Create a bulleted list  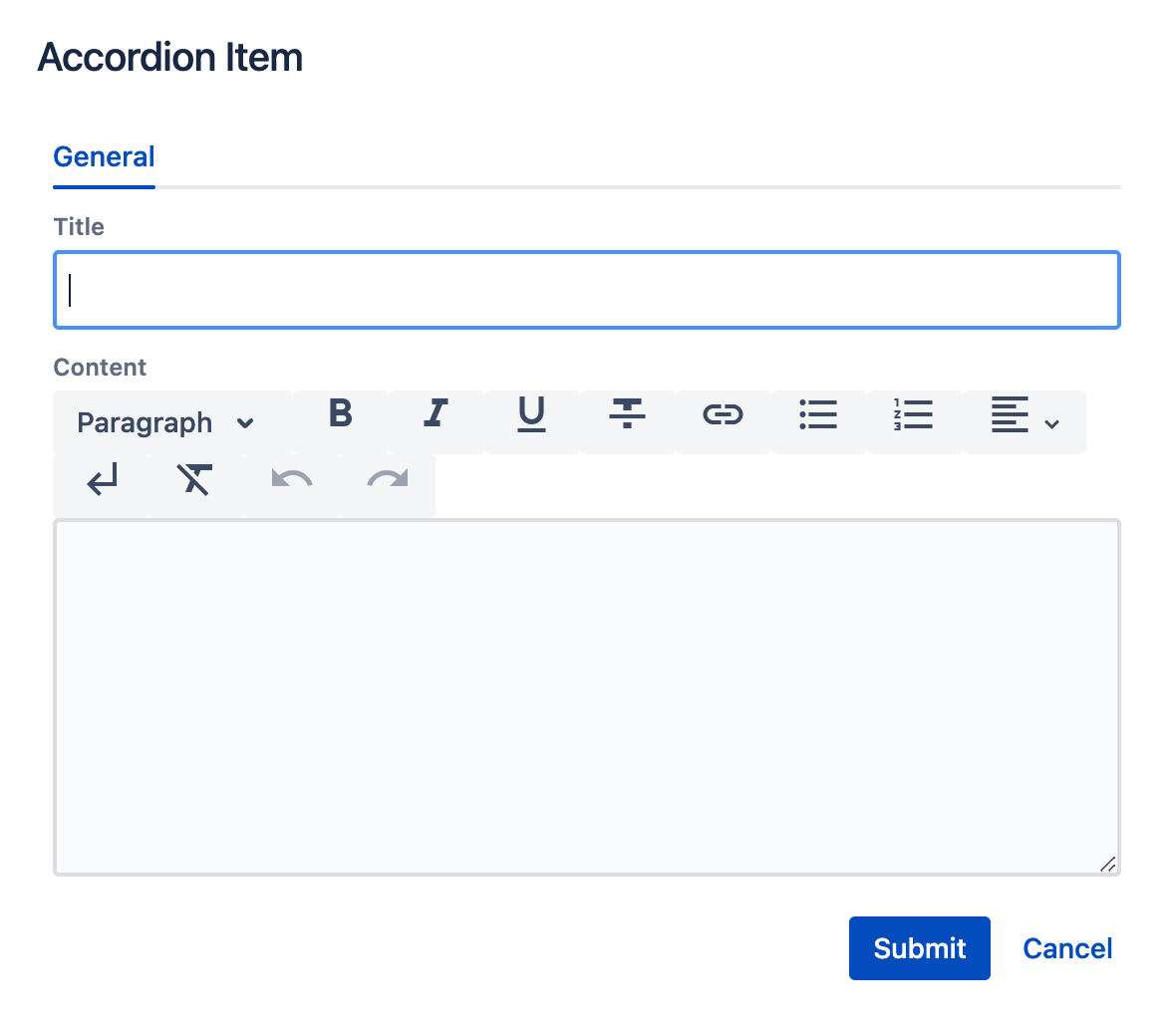click(818, 421)
